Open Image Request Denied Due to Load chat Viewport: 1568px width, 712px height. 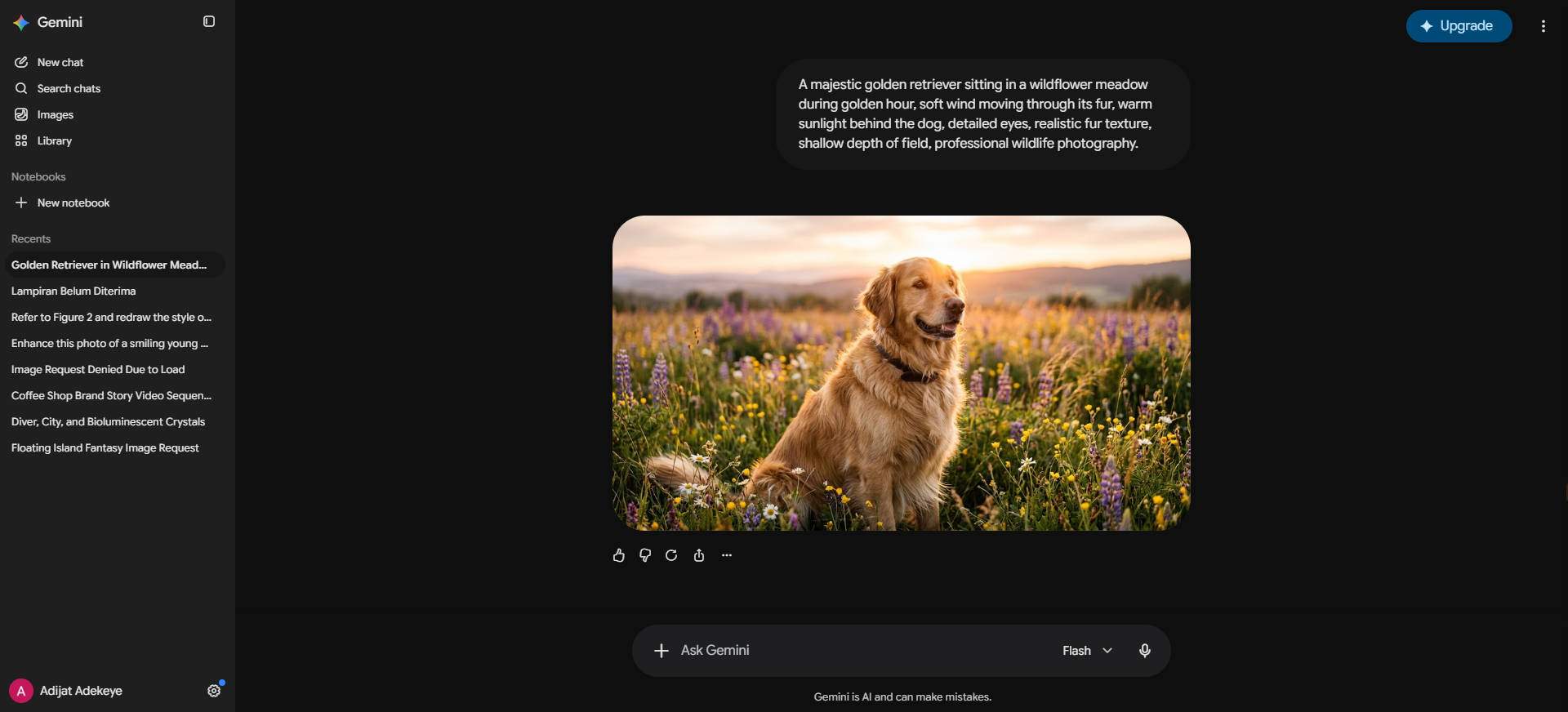tap(114, 369)
